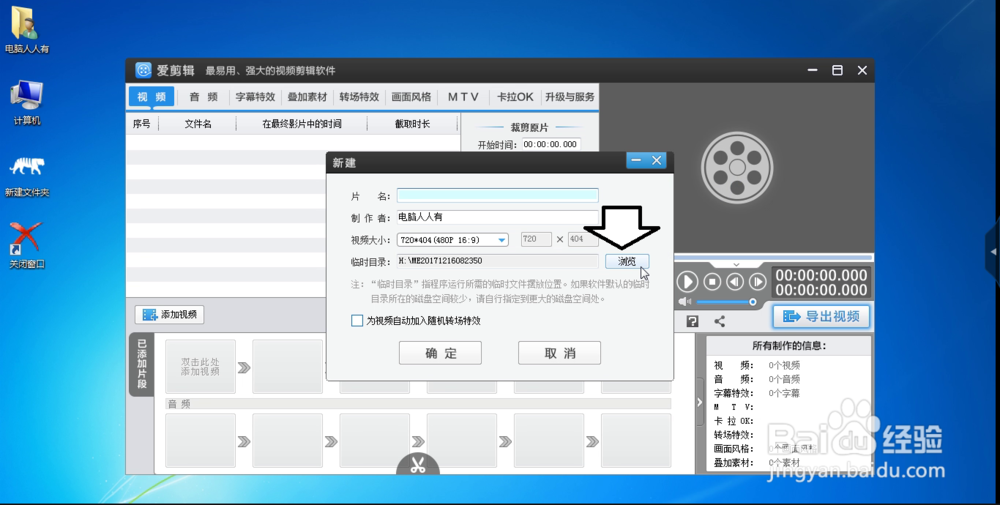Step back one frame in preview
Viewport: 1000px width, 505px height.
click(x=735, y=281)
